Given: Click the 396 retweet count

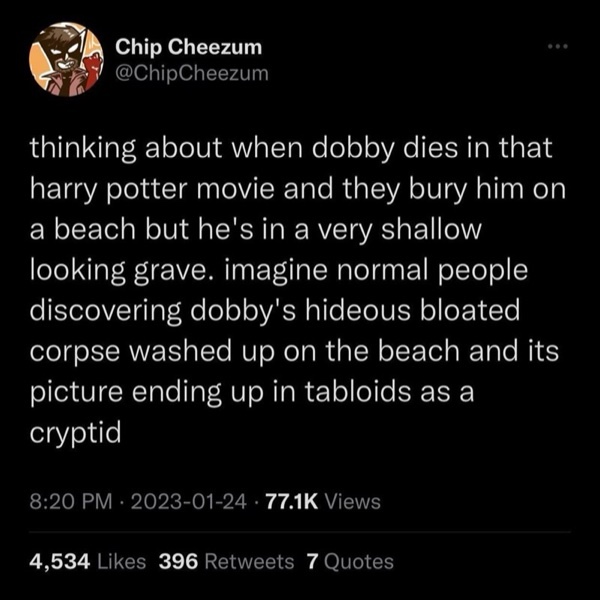Looking at the screenshot, I should click(x=178, y=561).
